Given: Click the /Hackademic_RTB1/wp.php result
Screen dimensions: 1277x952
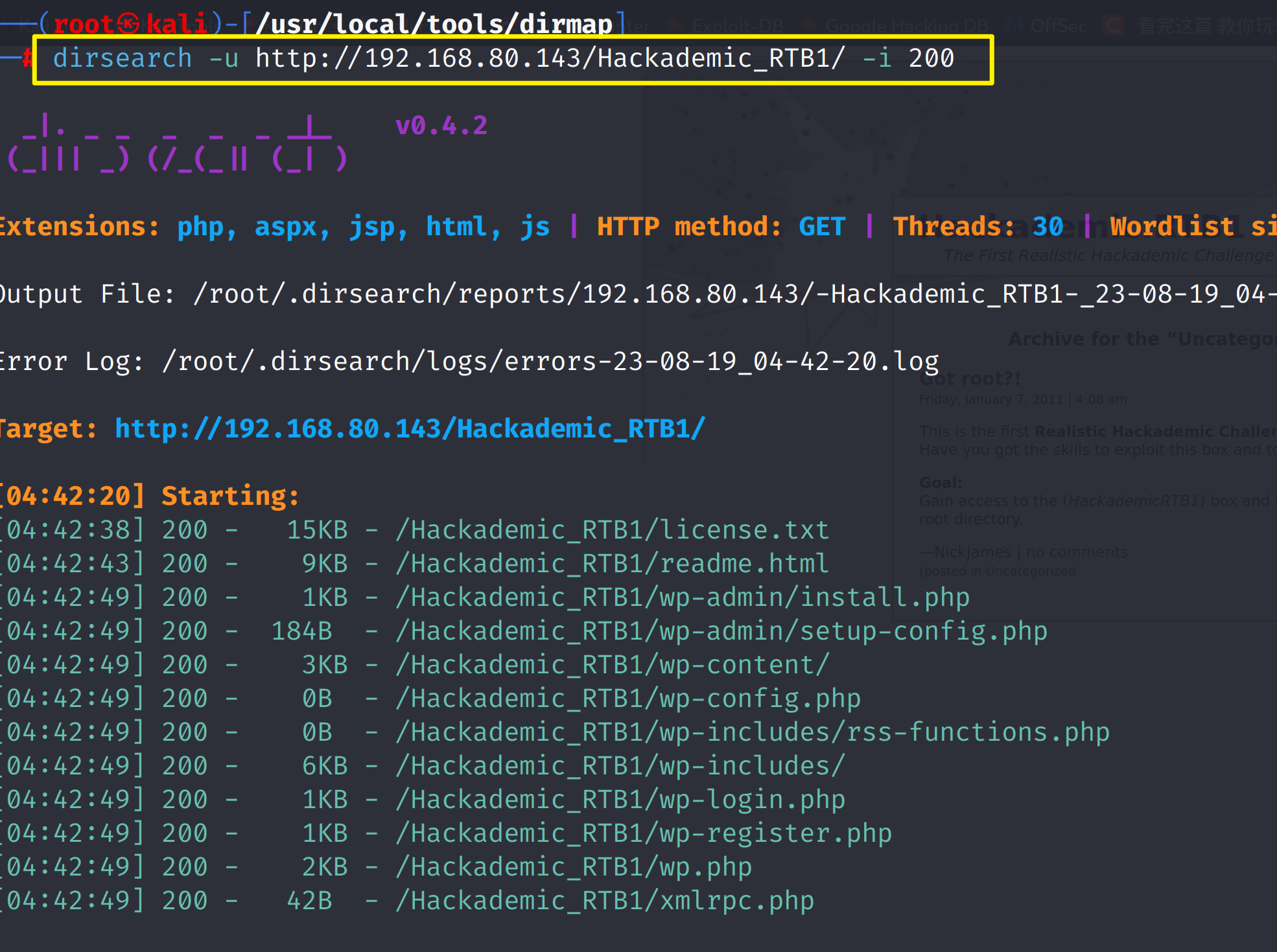Looking at the screenshot, I should pos(574,867).
